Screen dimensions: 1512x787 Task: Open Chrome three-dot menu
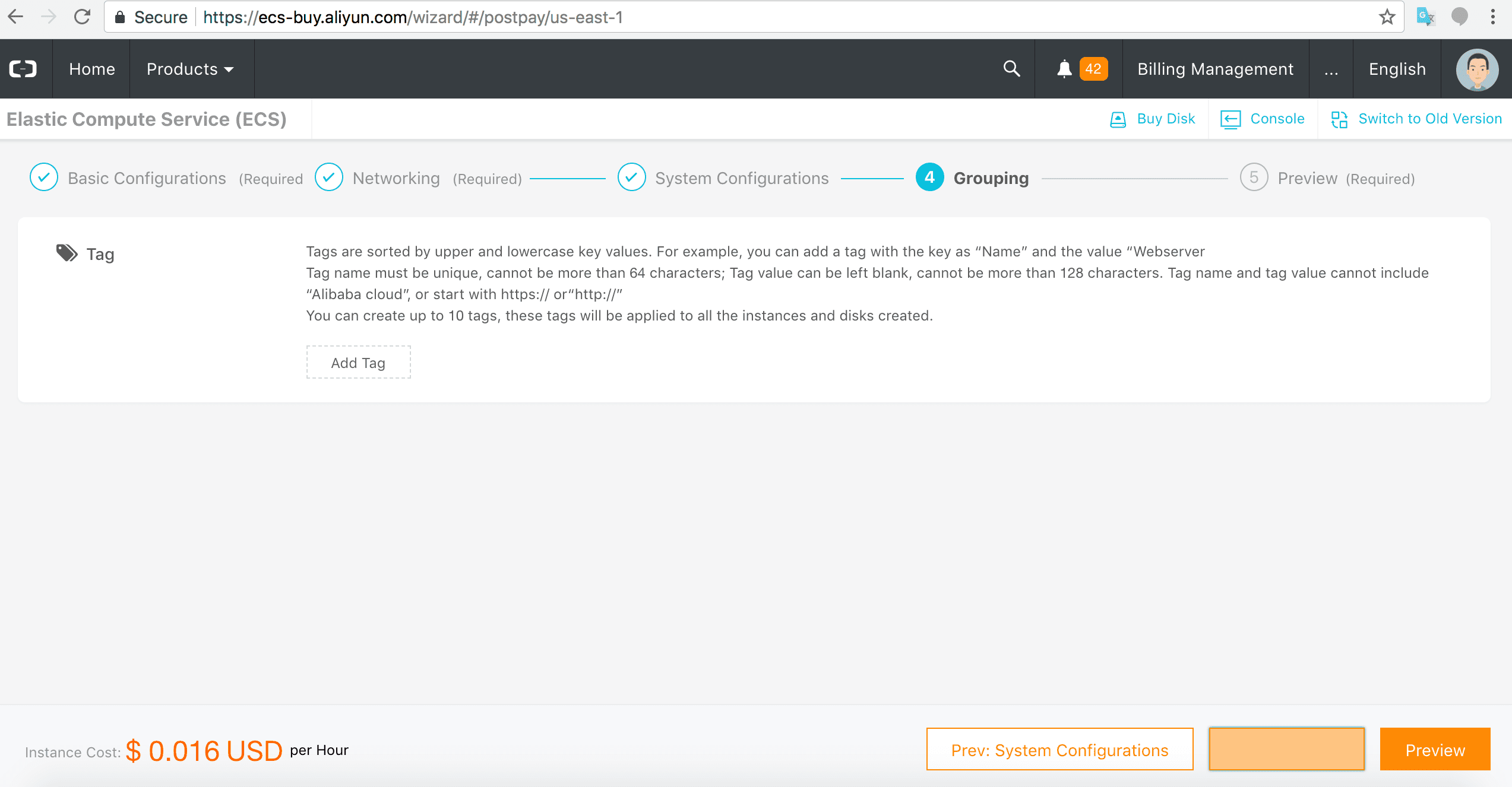[1493, 17]
